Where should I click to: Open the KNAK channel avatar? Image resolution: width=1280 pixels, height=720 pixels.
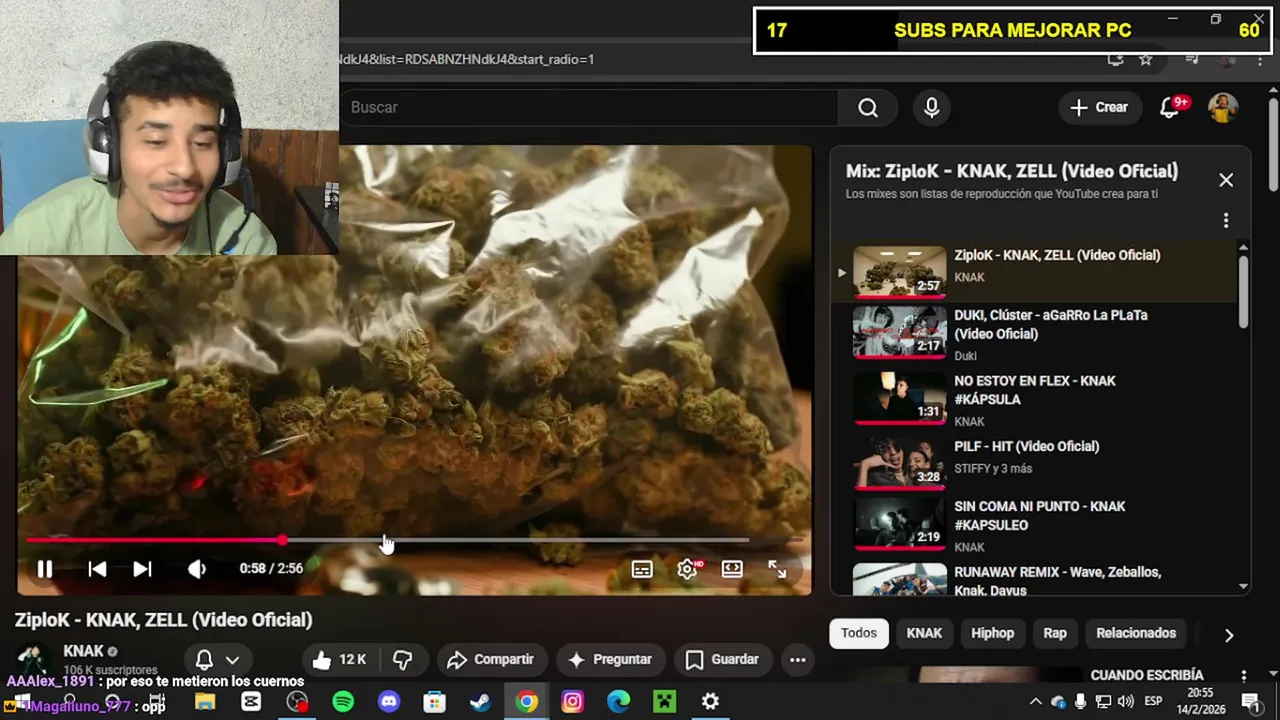click(x=33, y=660)
